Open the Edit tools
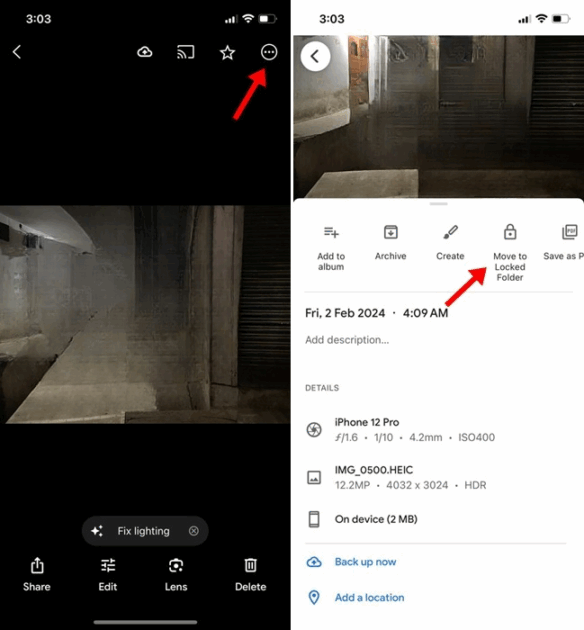This screenshot has height=630, width=584. [108, 574]
